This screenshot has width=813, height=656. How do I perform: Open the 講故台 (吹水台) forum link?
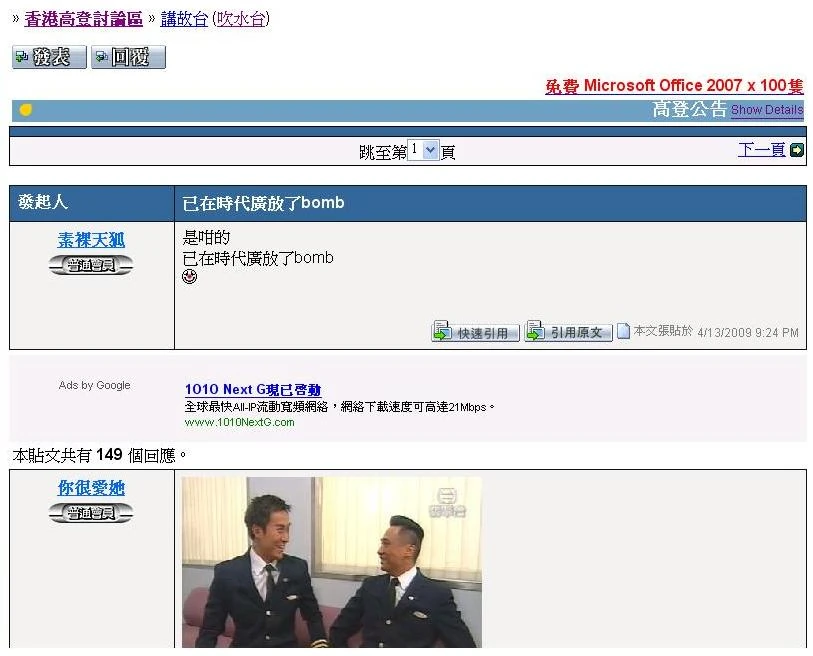pyautogui.click(x=215, y=19)
